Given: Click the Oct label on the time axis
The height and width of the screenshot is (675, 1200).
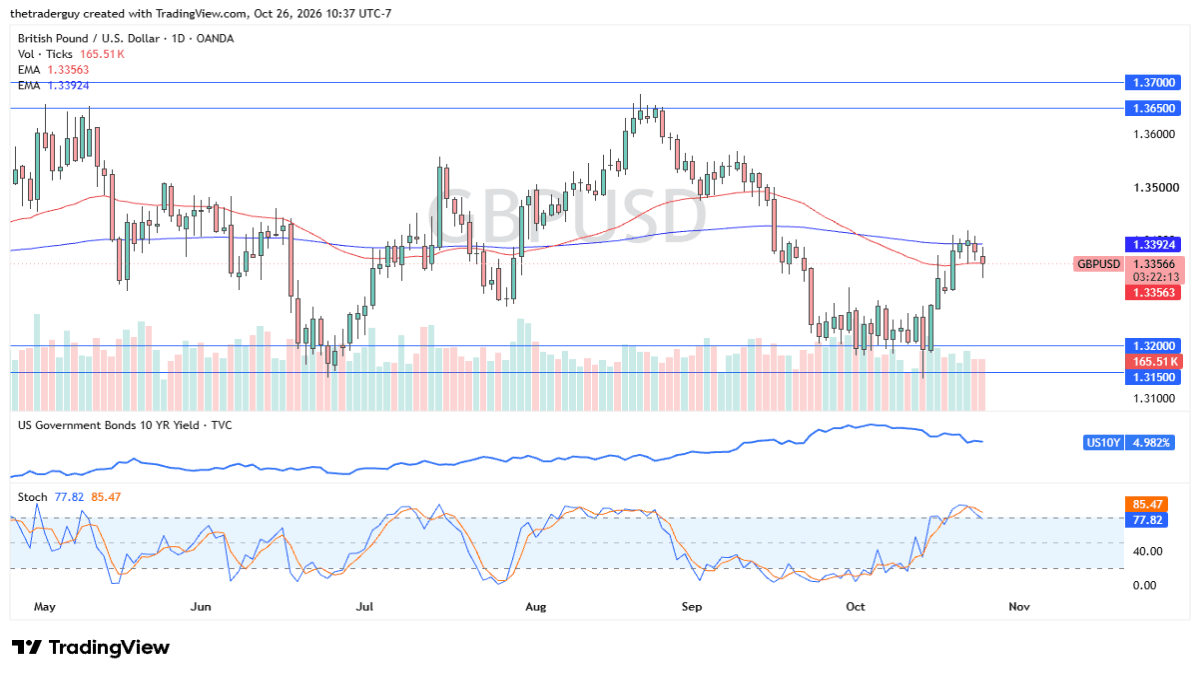Looking at the screenshot, I should click(x=855, y=606).
